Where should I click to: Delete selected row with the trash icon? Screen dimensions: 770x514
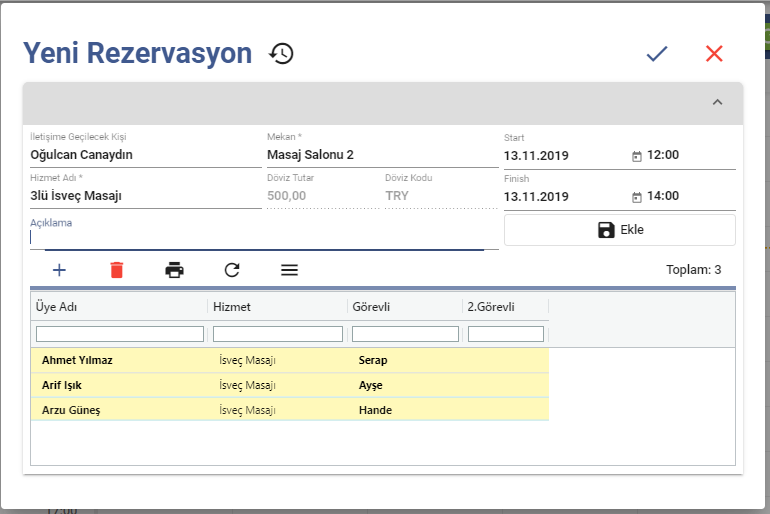coord(117,270)
